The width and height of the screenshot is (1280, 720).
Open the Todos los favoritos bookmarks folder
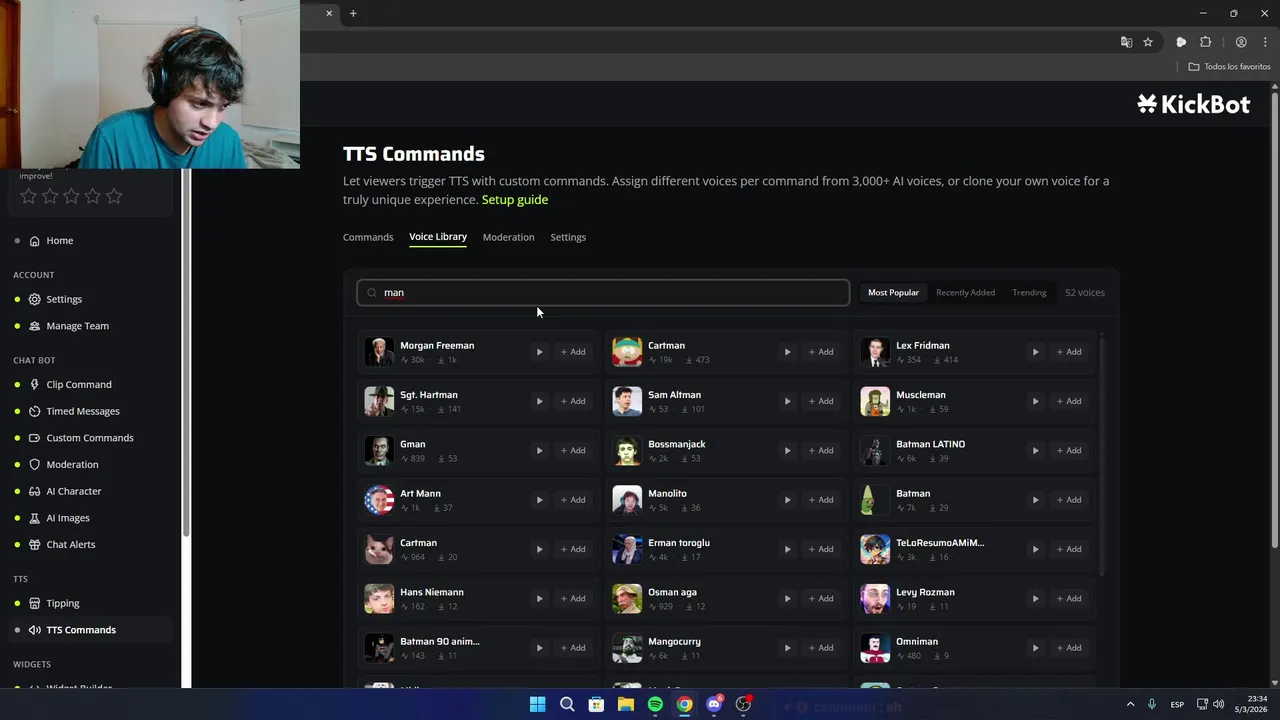[x=1229, y=67]
